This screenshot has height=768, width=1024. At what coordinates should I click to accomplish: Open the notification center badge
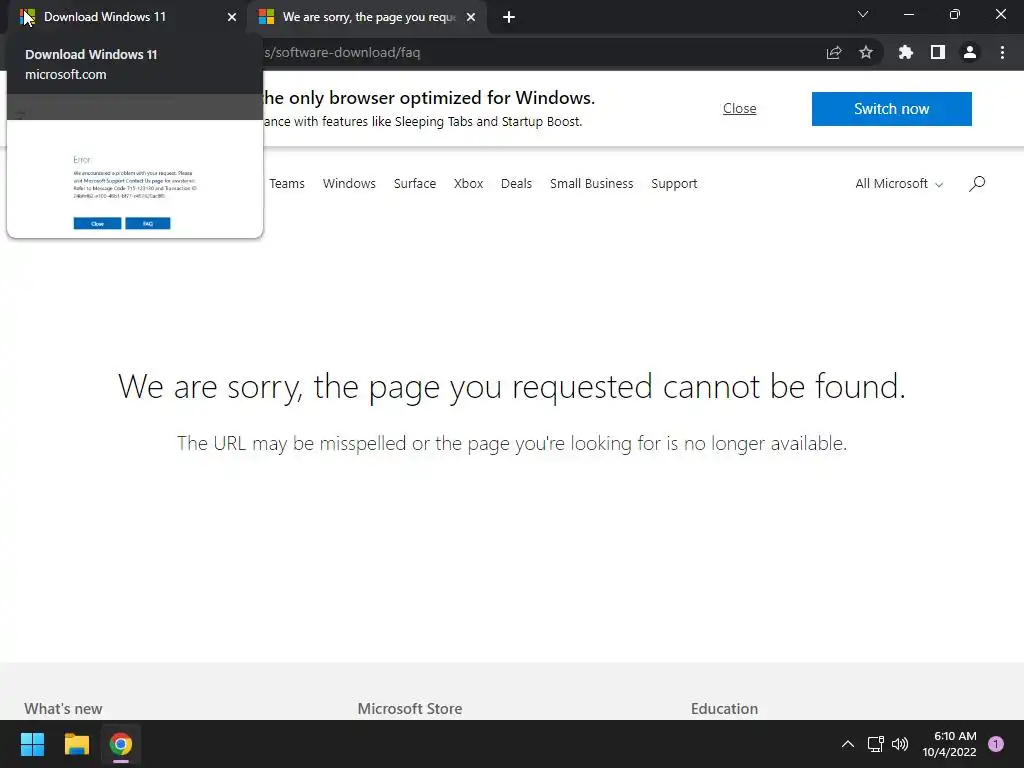coord(996,744)
